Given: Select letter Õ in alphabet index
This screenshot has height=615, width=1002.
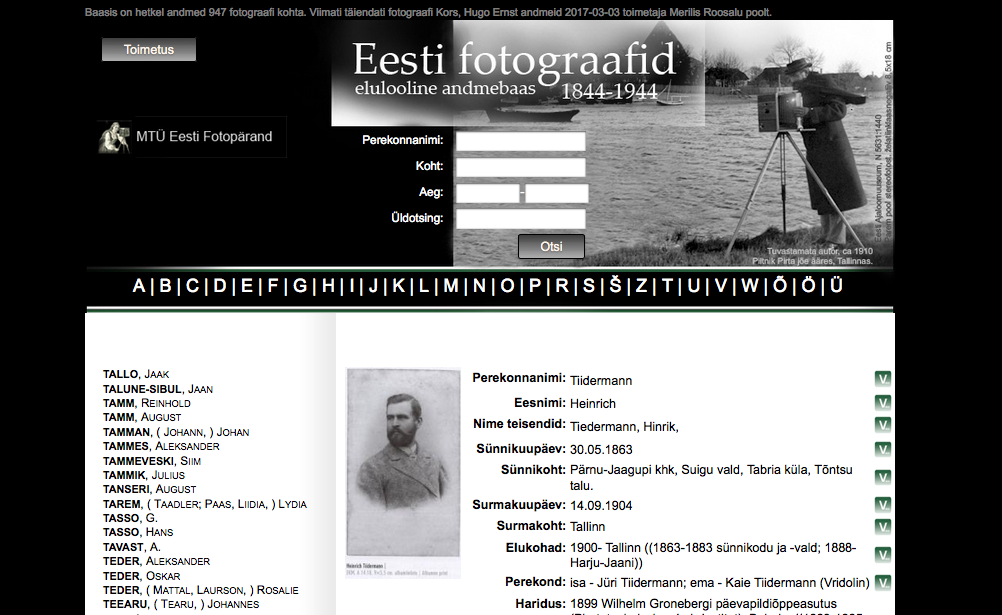Looking at the screenshot, I should [780, 284].
